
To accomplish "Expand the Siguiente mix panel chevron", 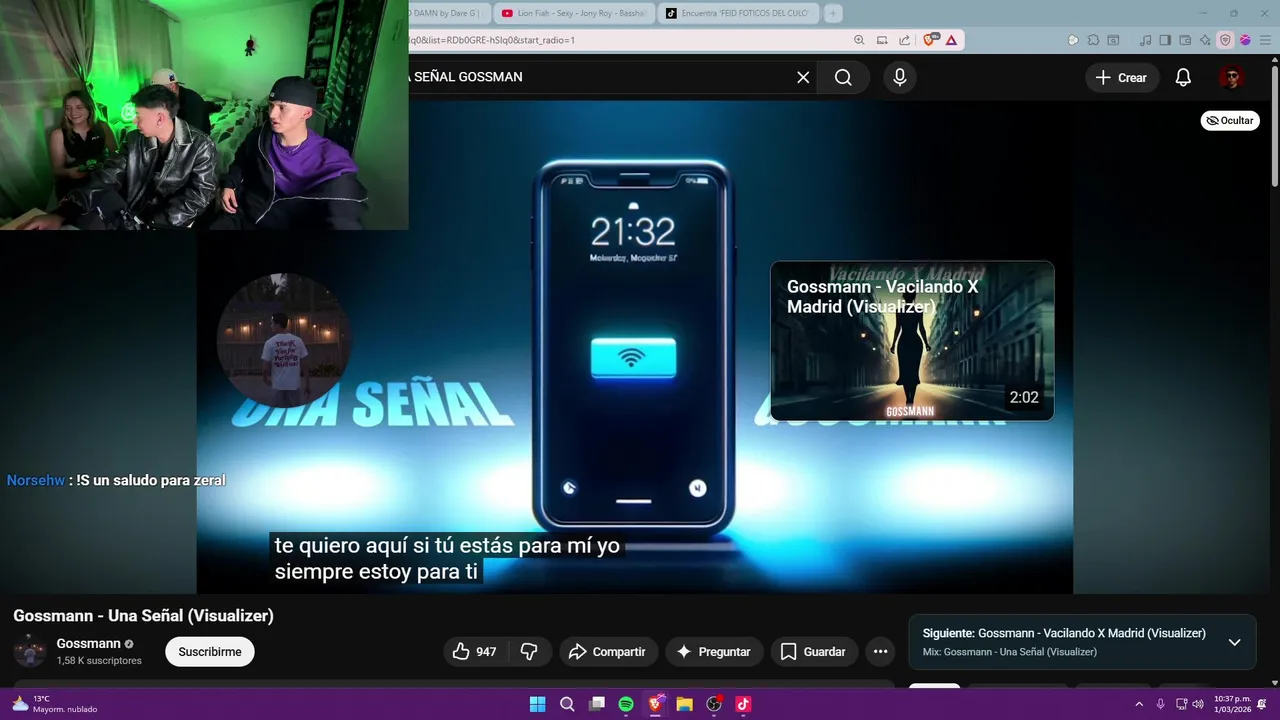I will (1234, 642).
